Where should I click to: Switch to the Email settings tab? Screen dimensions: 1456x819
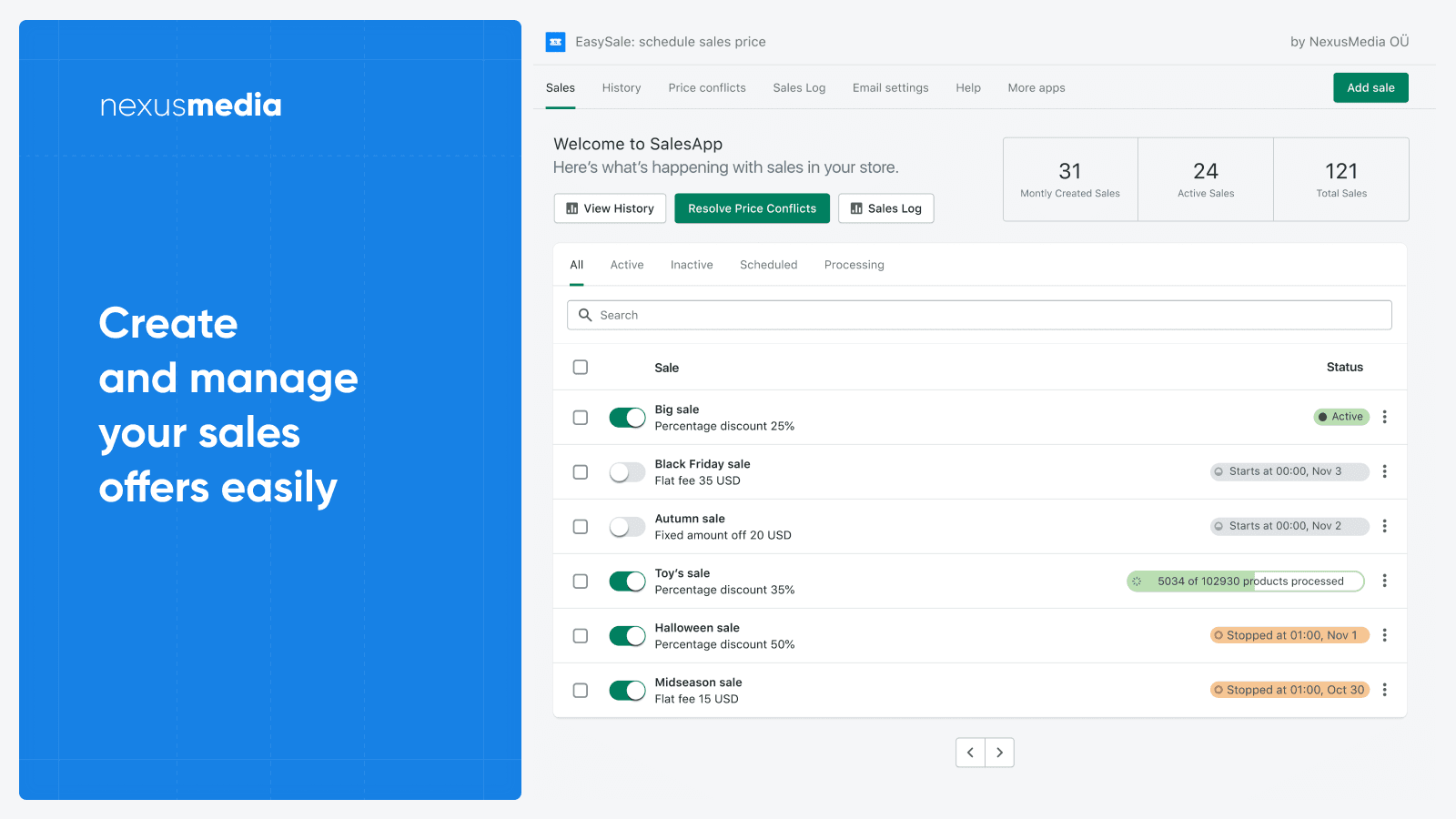pos(890,87)
